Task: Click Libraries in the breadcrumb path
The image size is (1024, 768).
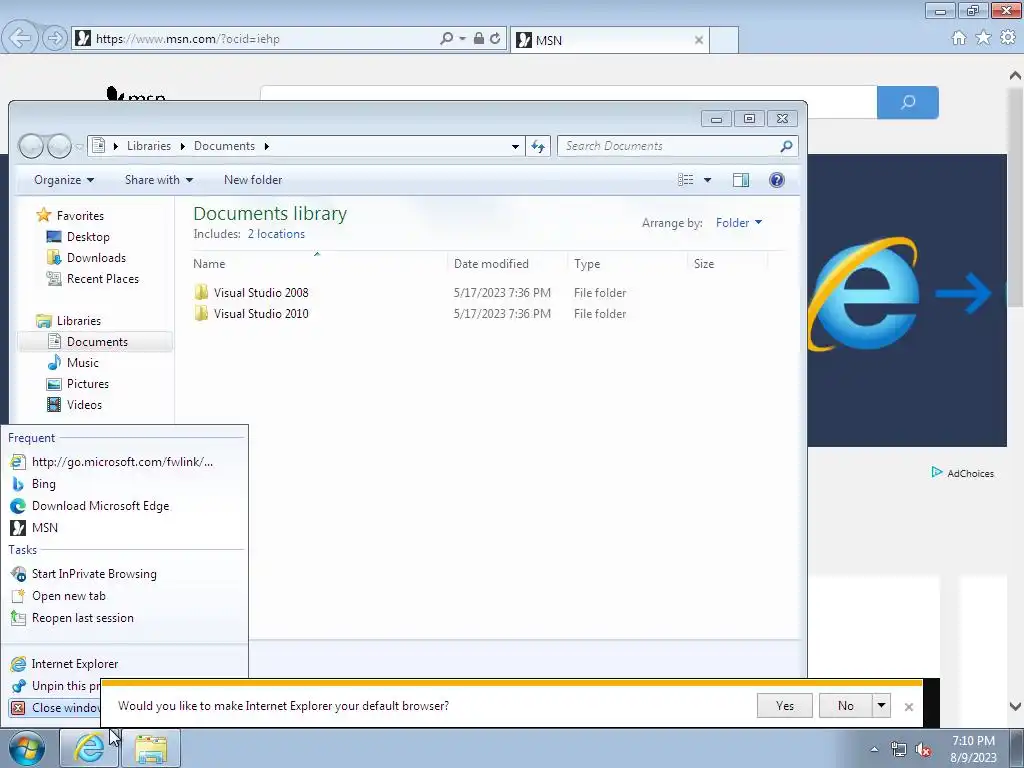Action: pos(149,146)
